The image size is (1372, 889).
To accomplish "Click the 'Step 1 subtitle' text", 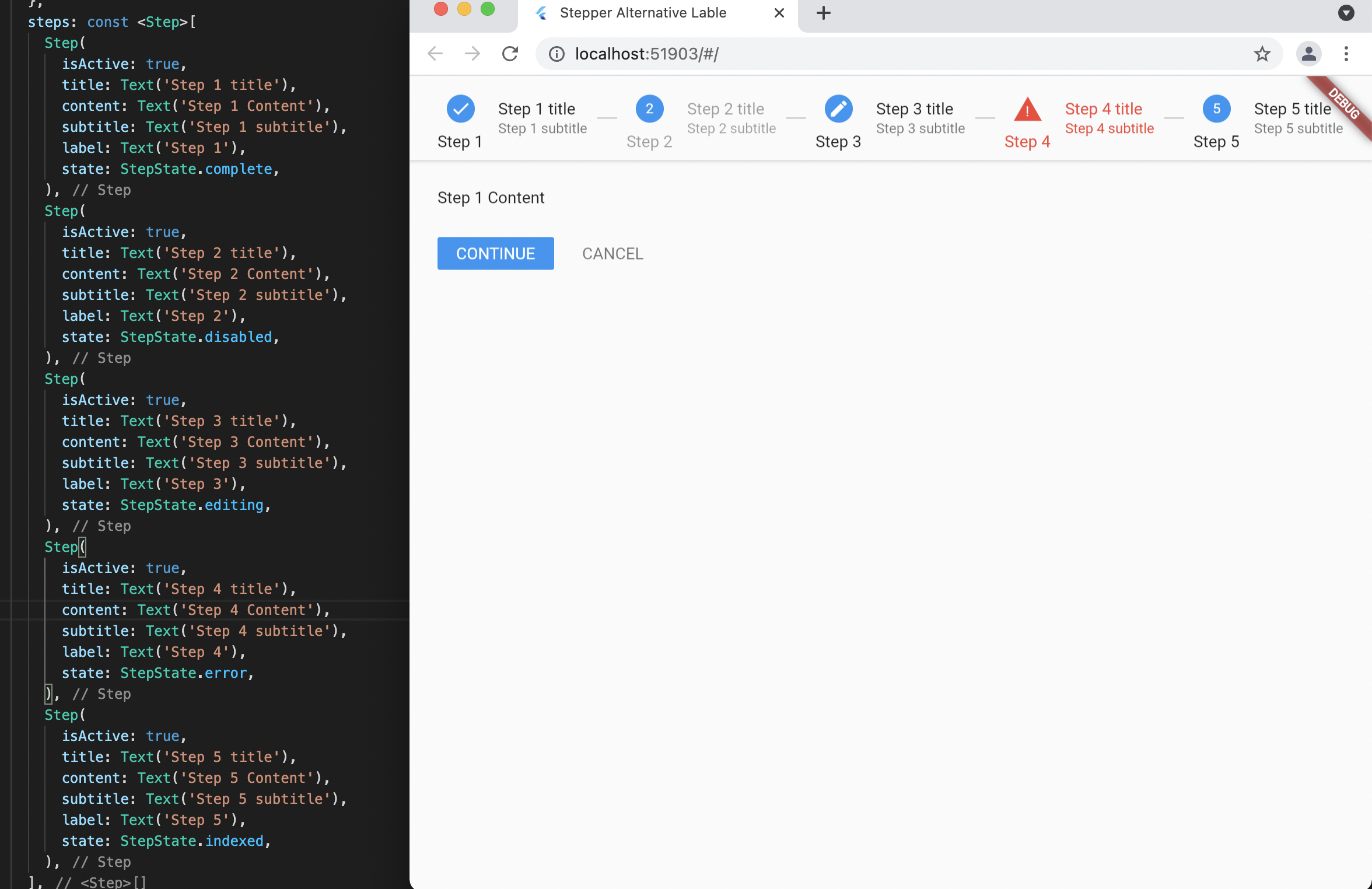I will [542, 128].
